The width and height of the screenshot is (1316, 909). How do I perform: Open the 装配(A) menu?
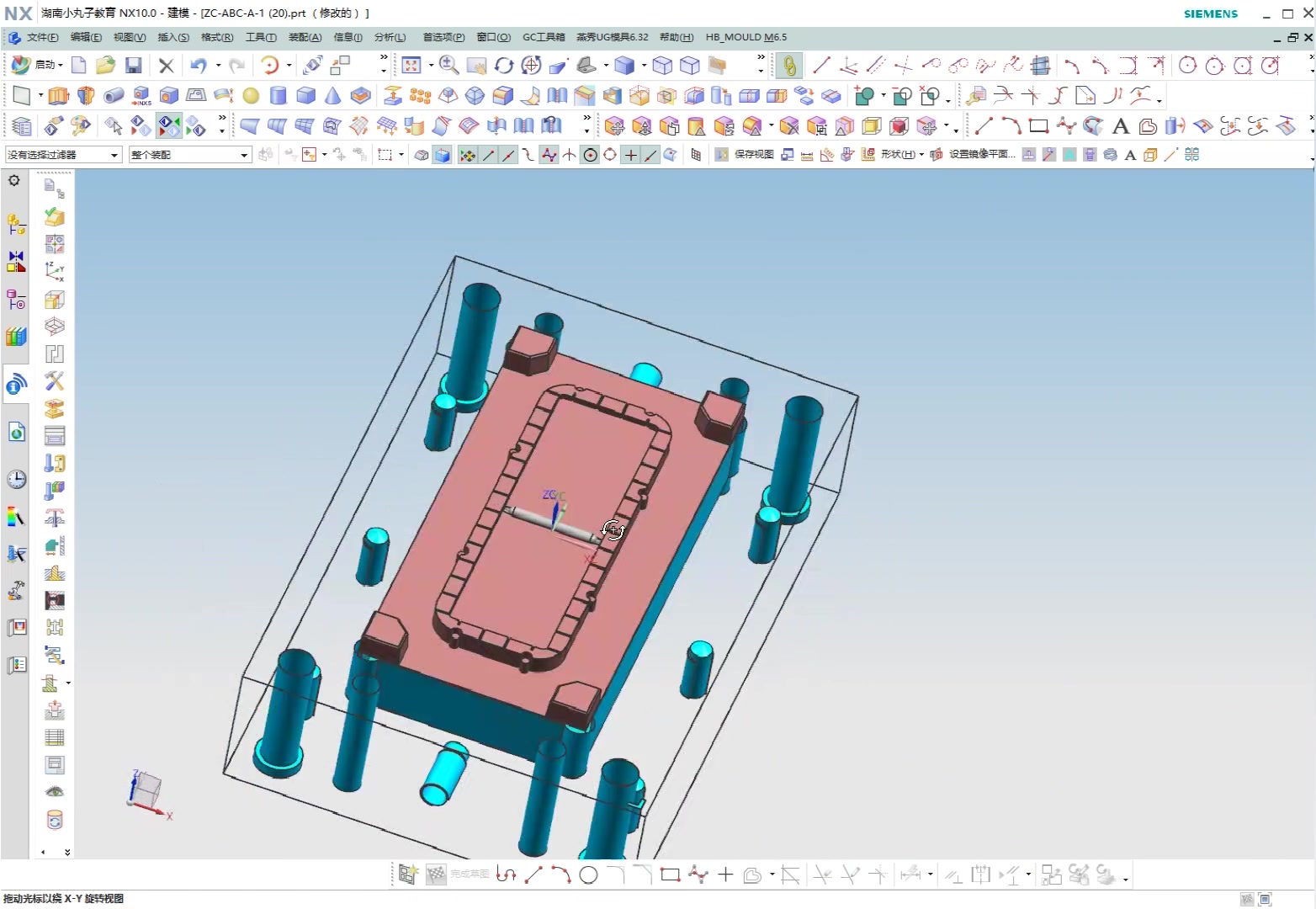305,37
